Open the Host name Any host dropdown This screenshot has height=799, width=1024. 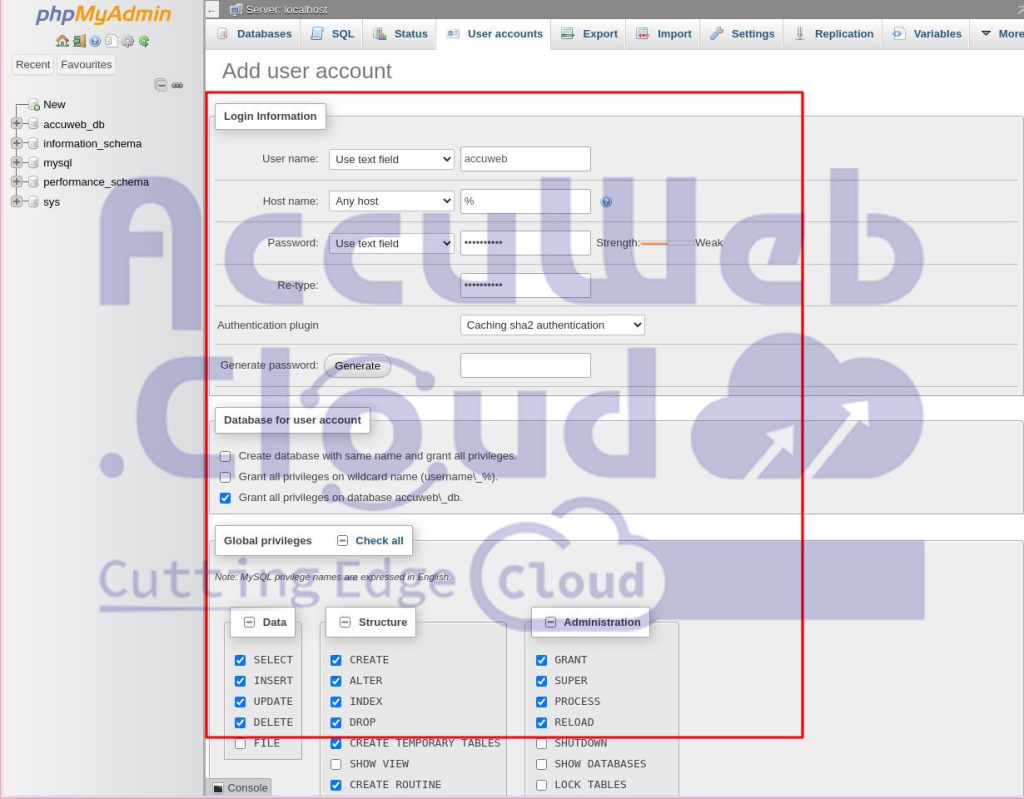[391, 201]
